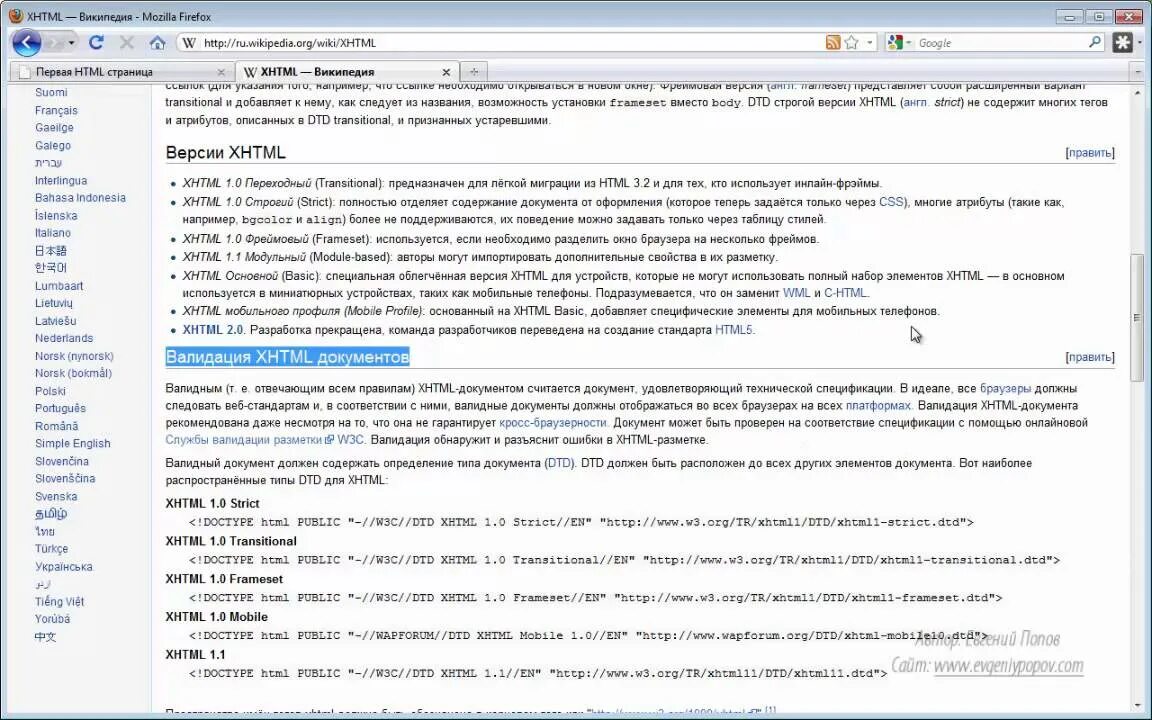Open the Bahasa Indonesia version
Viewport: 1152px width, 720px height.
click(x=80, y=198)
